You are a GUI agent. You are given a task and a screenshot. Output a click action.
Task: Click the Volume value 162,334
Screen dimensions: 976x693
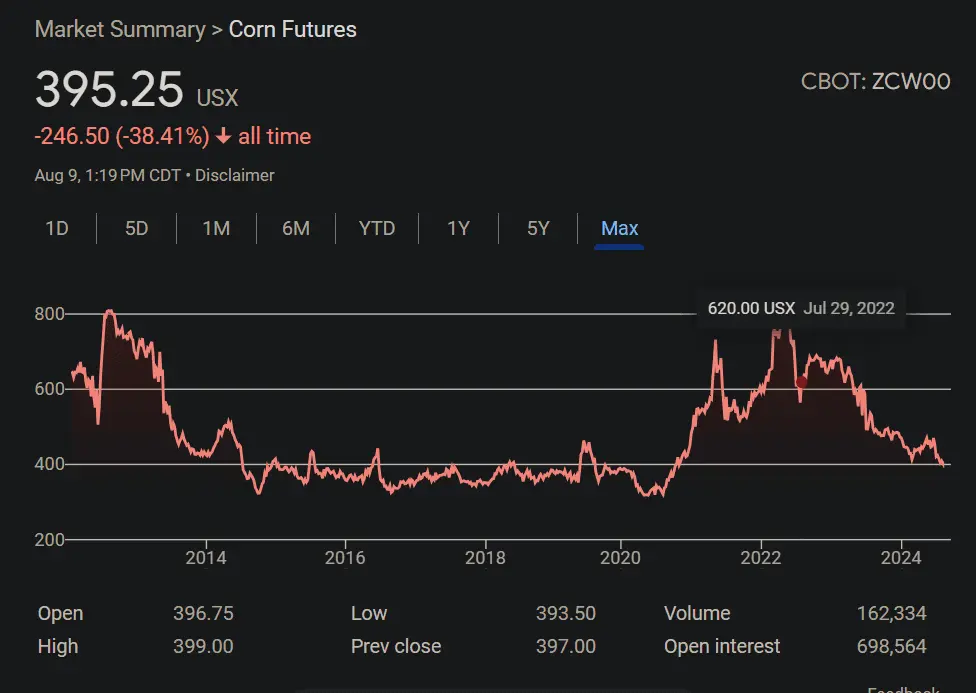[890, 613]
